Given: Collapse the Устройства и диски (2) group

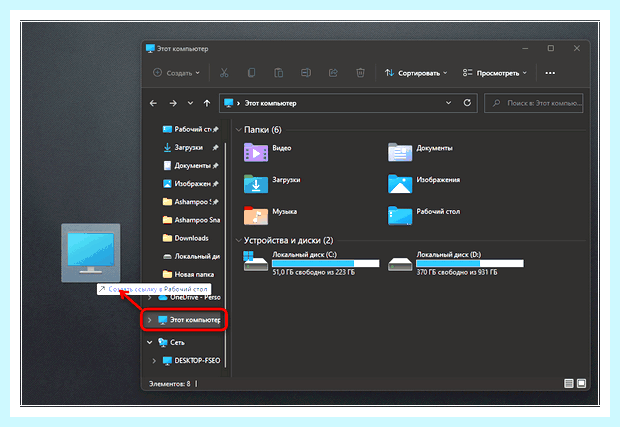Looking at the screenshot, I should [x=238, y=240].
